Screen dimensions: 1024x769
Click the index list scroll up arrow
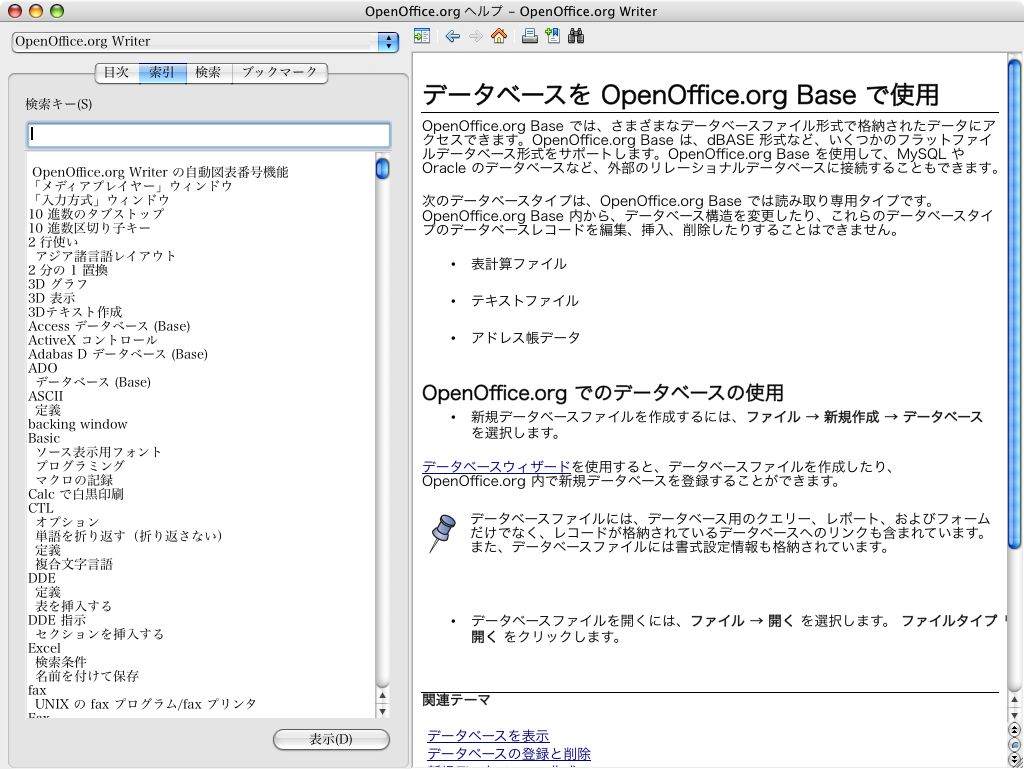(x=383, y=696)
